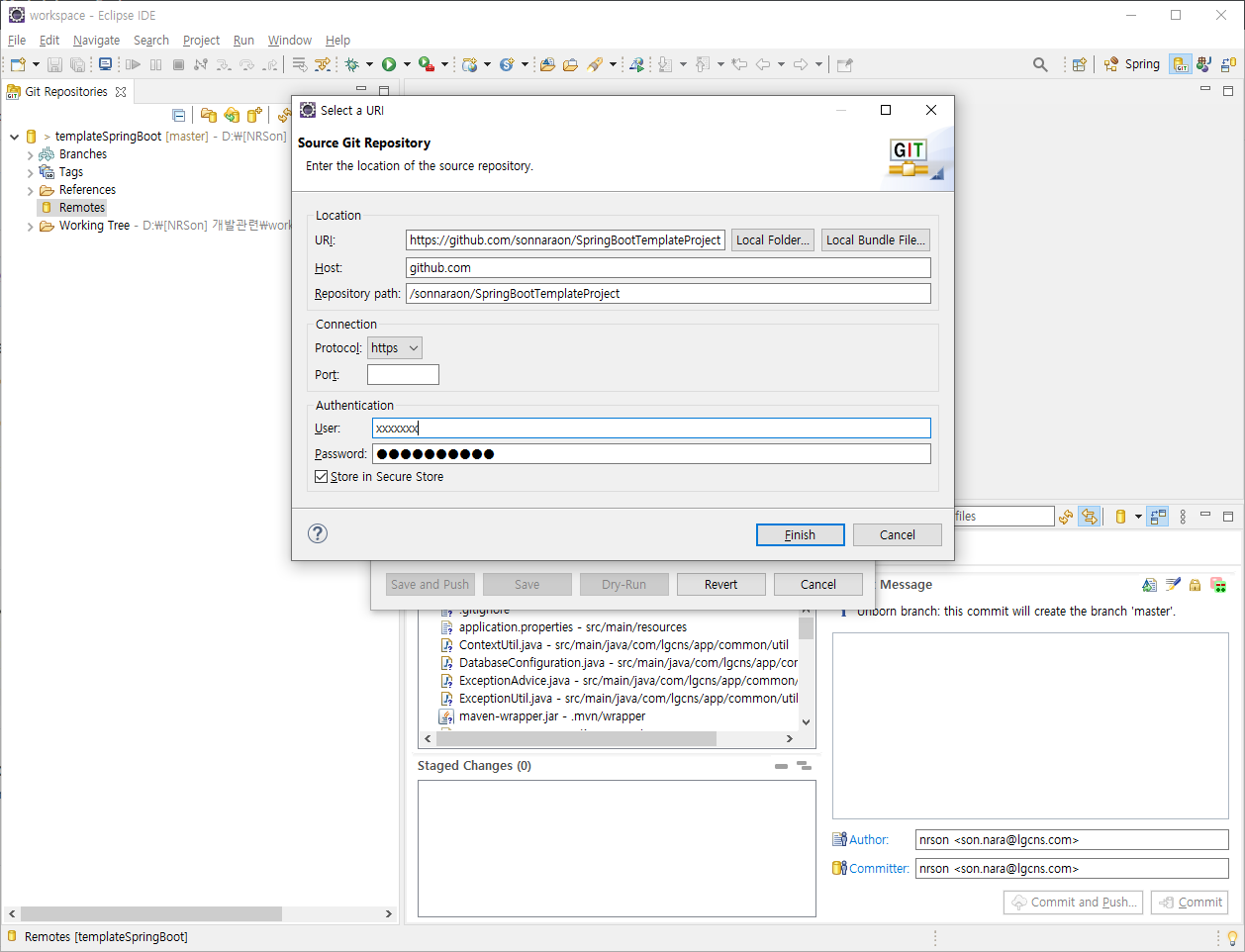Select the Git Repositories tab
Image resolution: width=1245 pixels, height=952 pixels.
(x=65, y=91)
